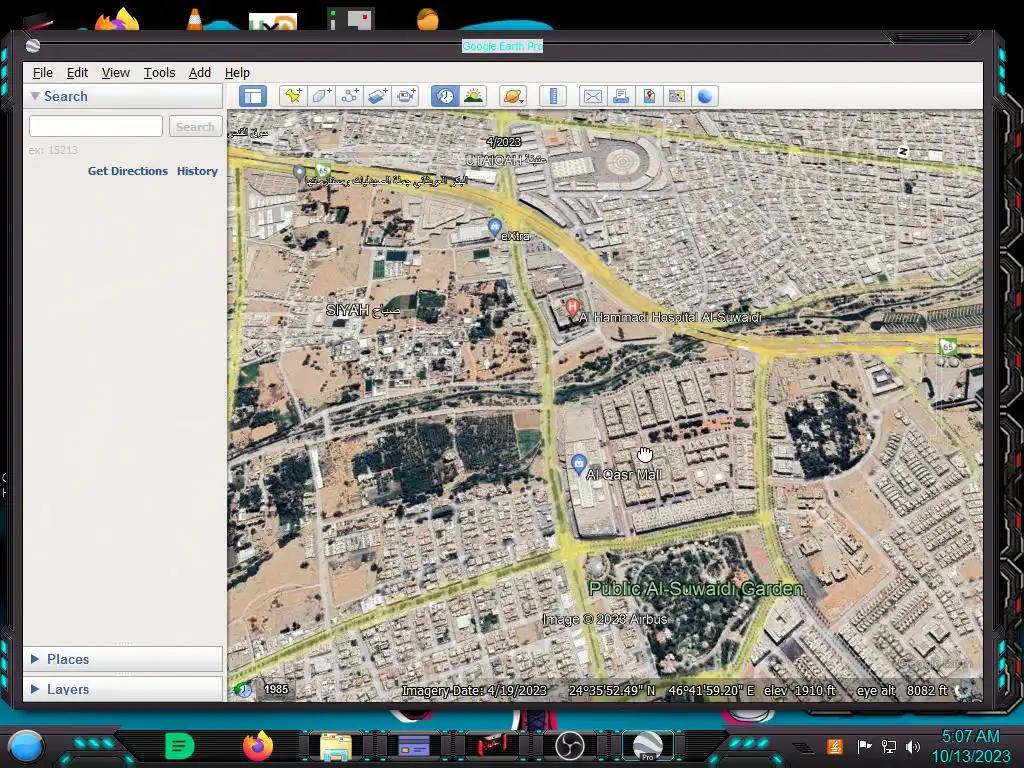
Task: Open the search History link
Action: click(x=197, y=171)
